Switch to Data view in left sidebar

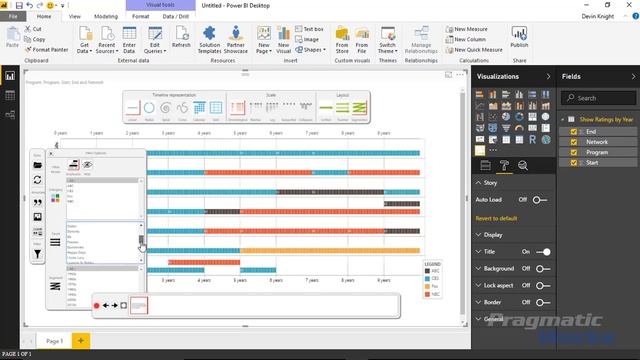(10, 96)
